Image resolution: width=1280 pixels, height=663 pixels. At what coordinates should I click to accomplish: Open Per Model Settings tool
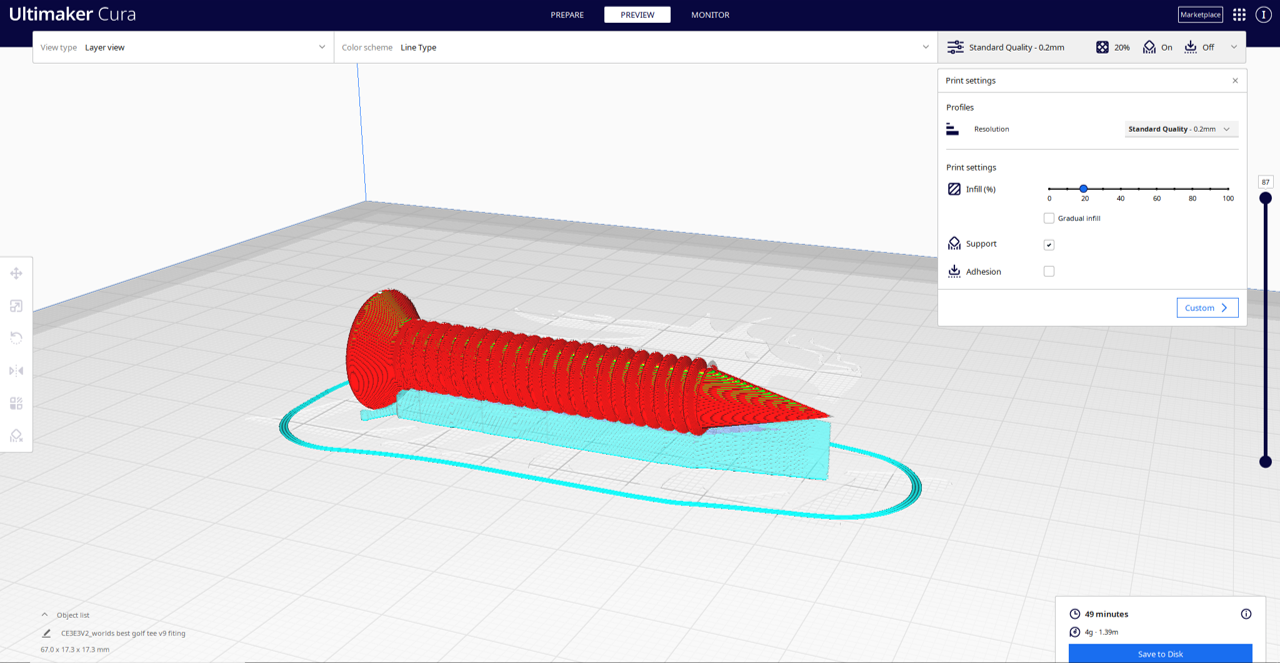pyautogui.click(x=16, y=403)
